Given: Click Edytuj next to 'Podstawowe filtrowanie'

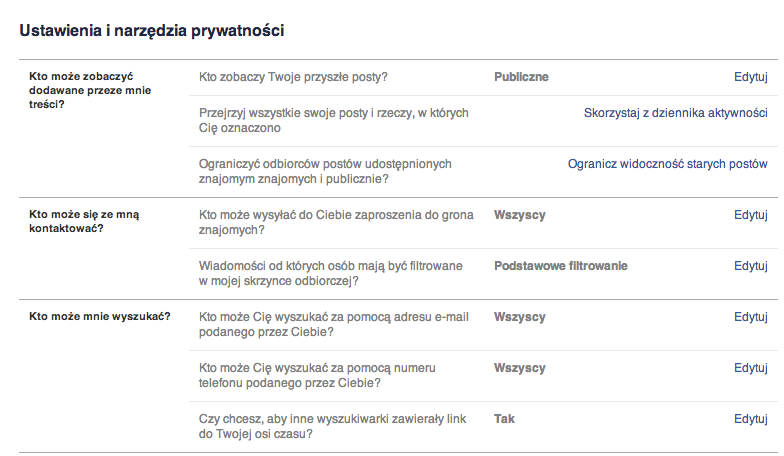Looking at the screenshot, I should [x=750, y=266].
